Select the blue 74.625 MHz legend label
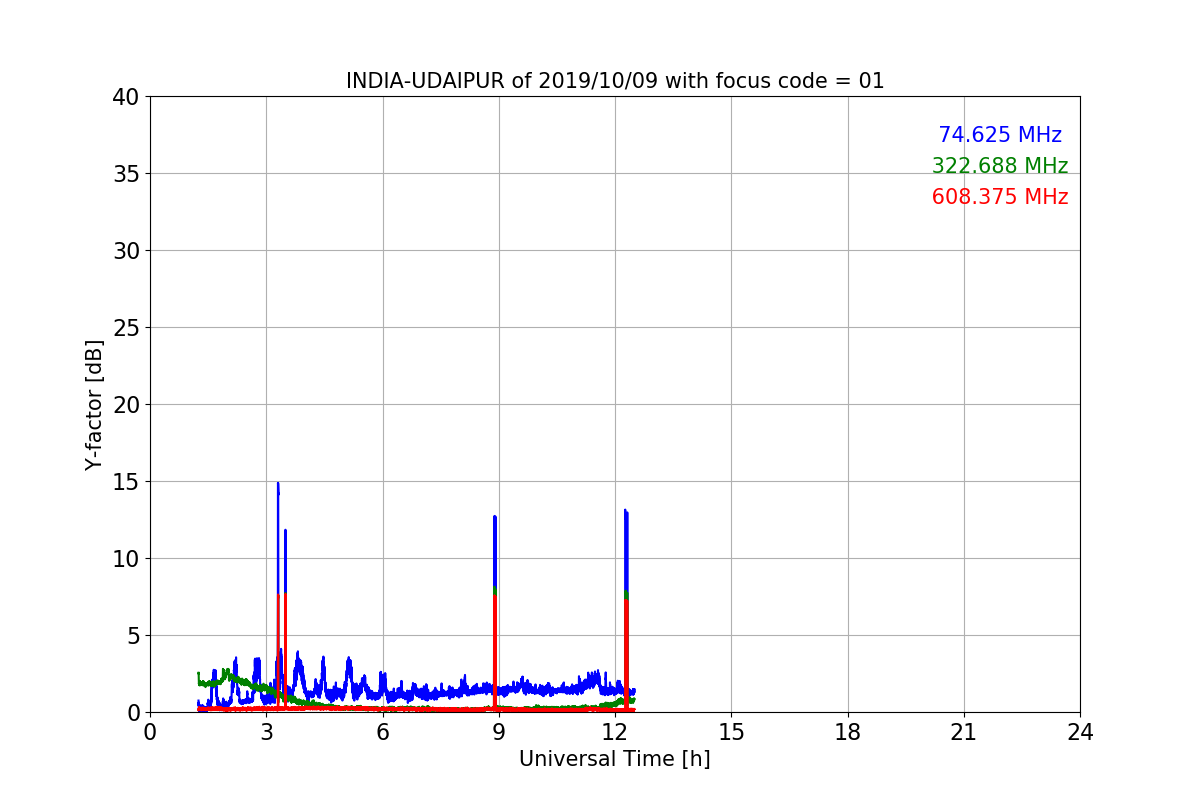 point(1000,135)
